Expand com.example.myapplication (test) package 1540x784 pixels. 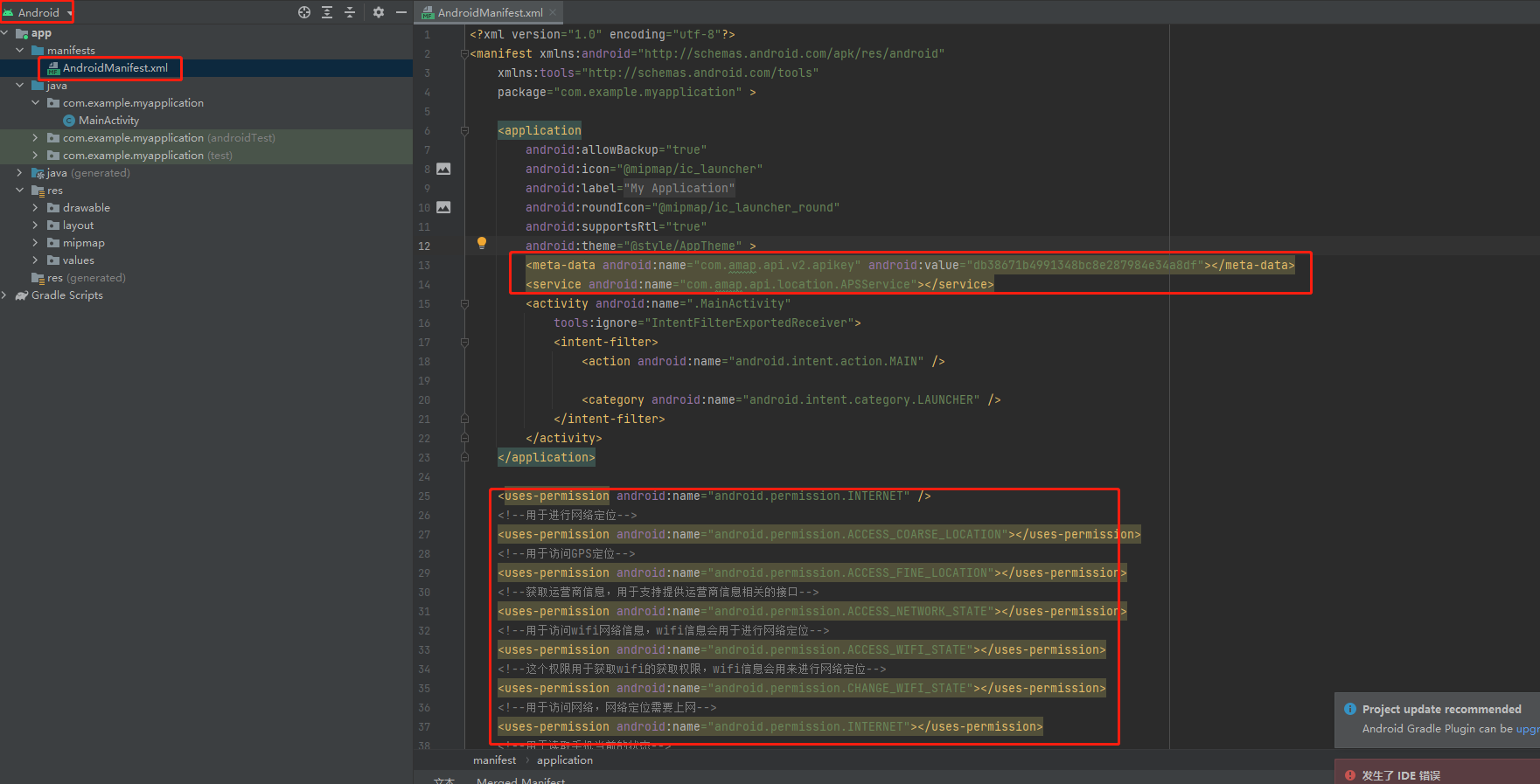click(x=36, y=156)
